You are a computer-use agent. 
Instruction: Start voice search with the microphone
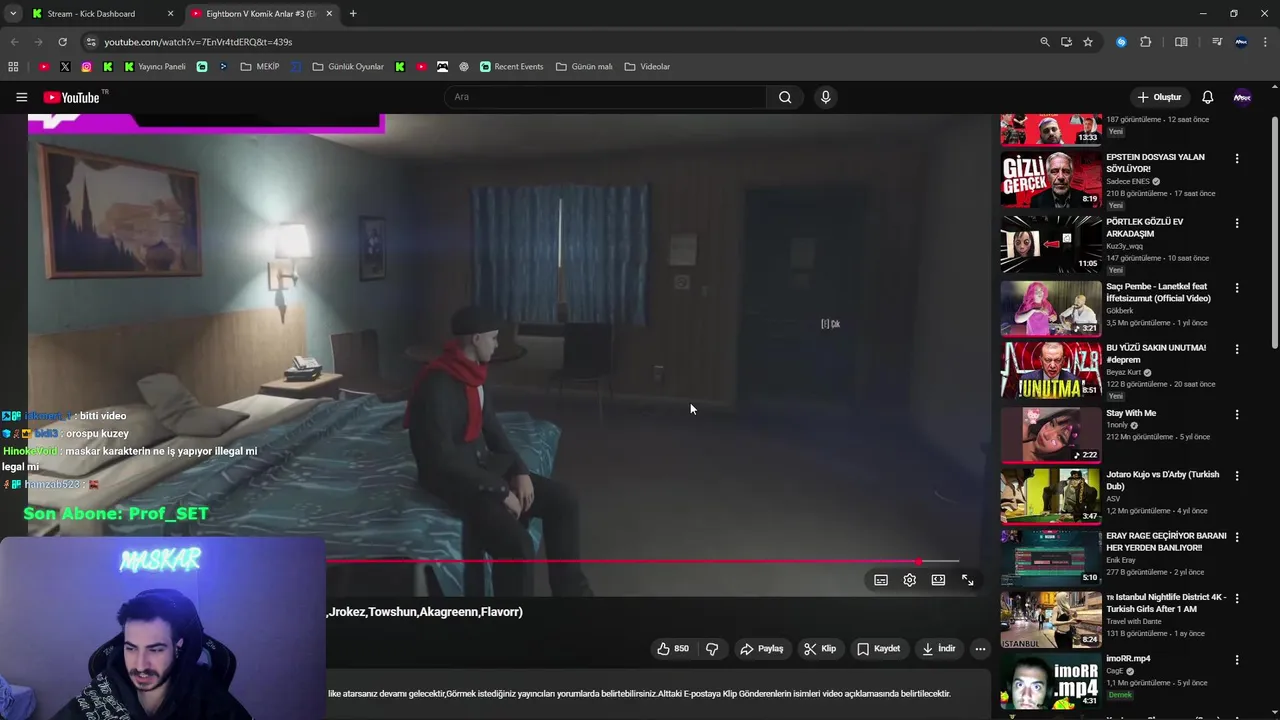pyautogui.click(x=825, y=97)
